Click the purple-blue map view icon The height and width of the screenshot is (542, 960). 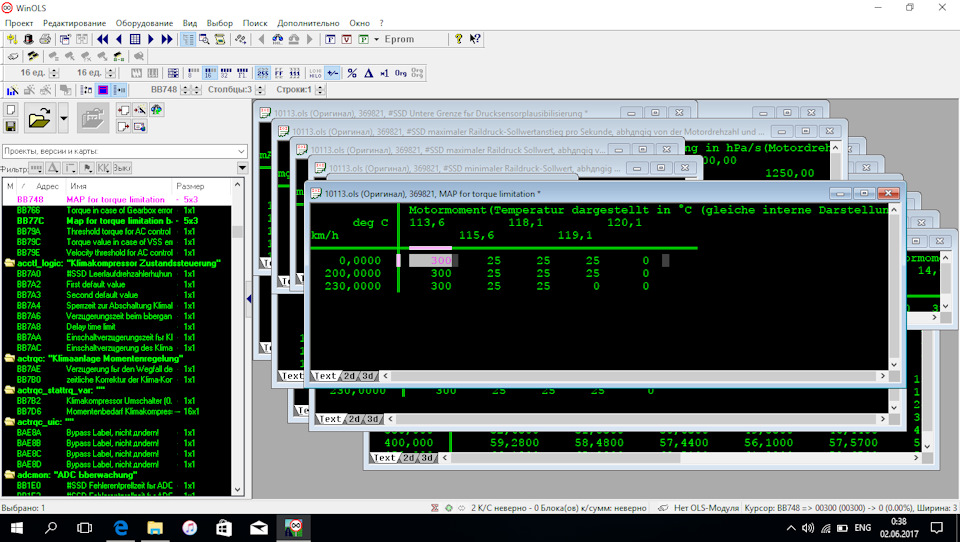pos(103,90)
